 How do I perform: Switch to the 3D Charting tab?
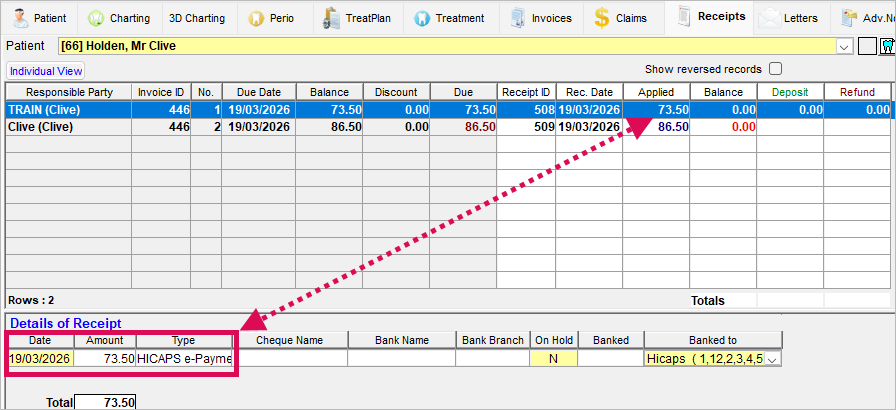[196, 18]
